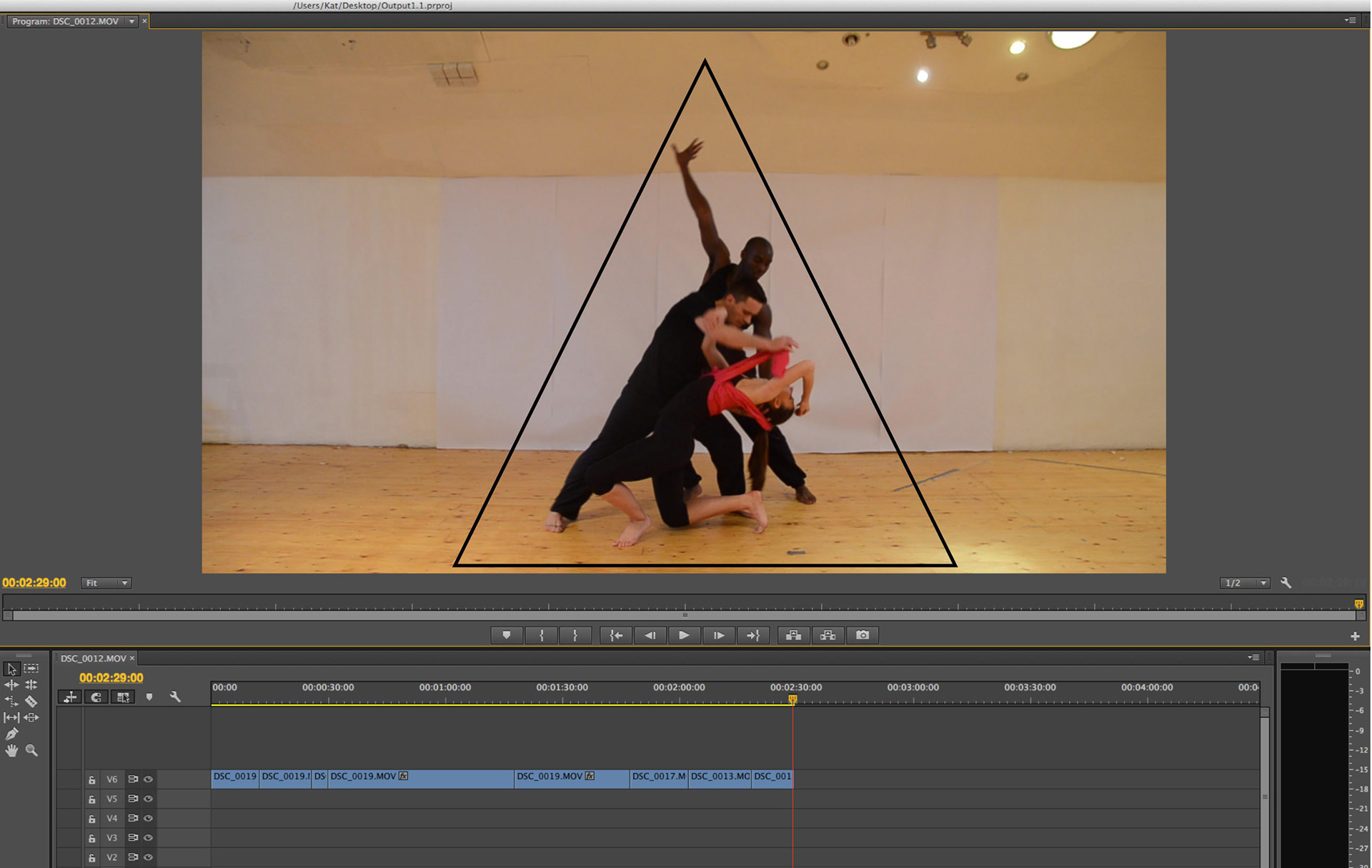Click the Go to In button

pos(615,635)
